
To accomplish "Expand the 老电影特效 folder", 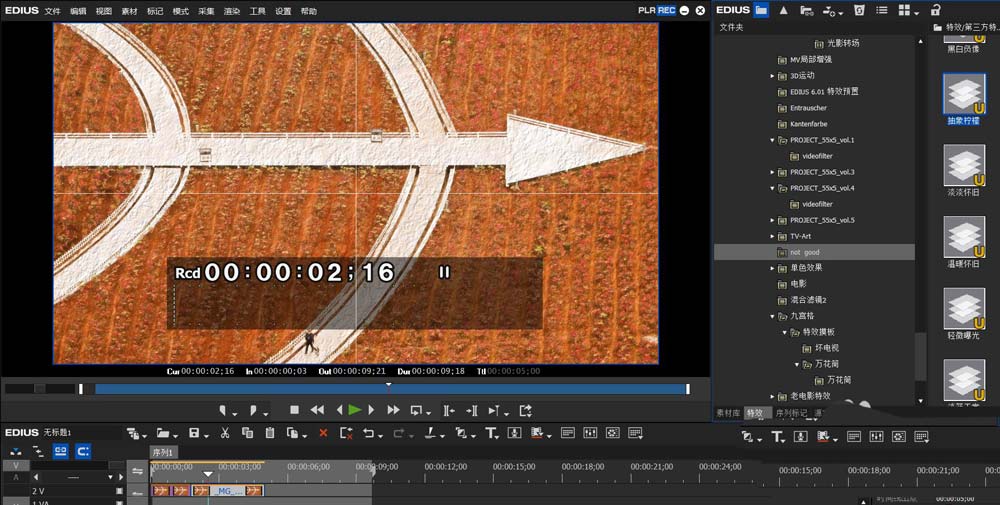I will pos(772,397).
